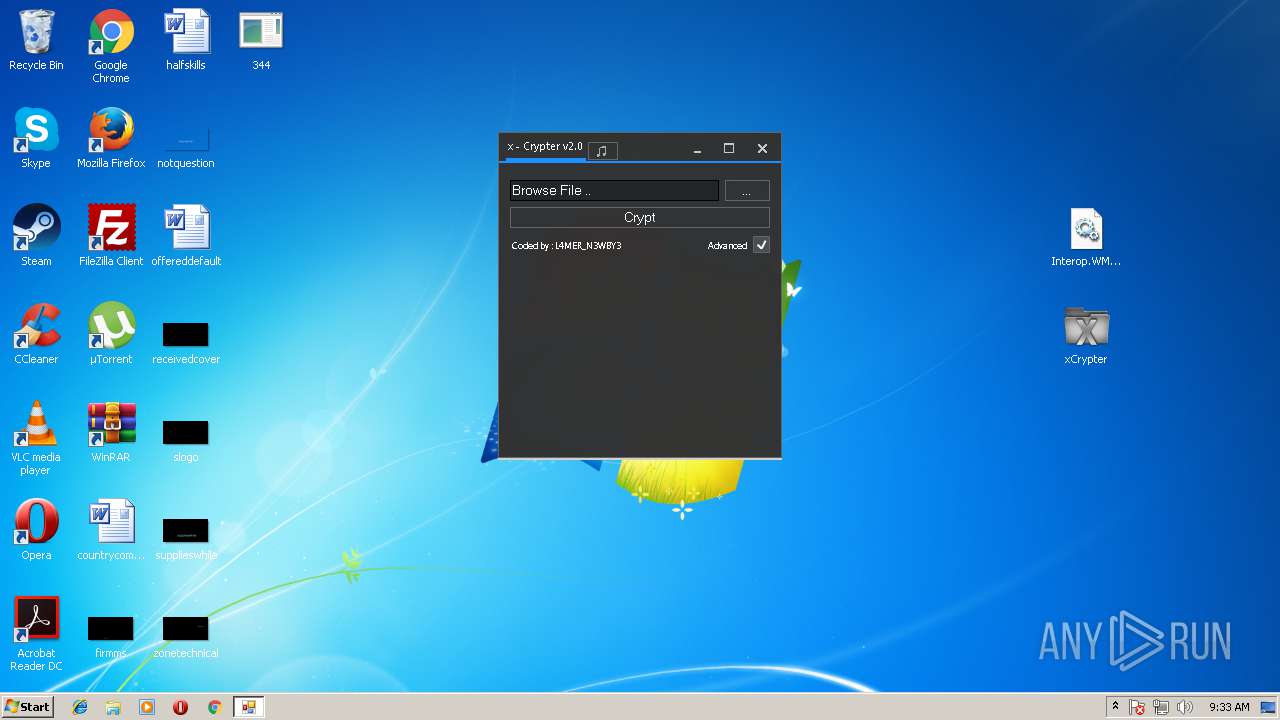This screenshot has width=1280, height=720.
Task: Launch Opera from the taskbar
Action: coord(180,707)
